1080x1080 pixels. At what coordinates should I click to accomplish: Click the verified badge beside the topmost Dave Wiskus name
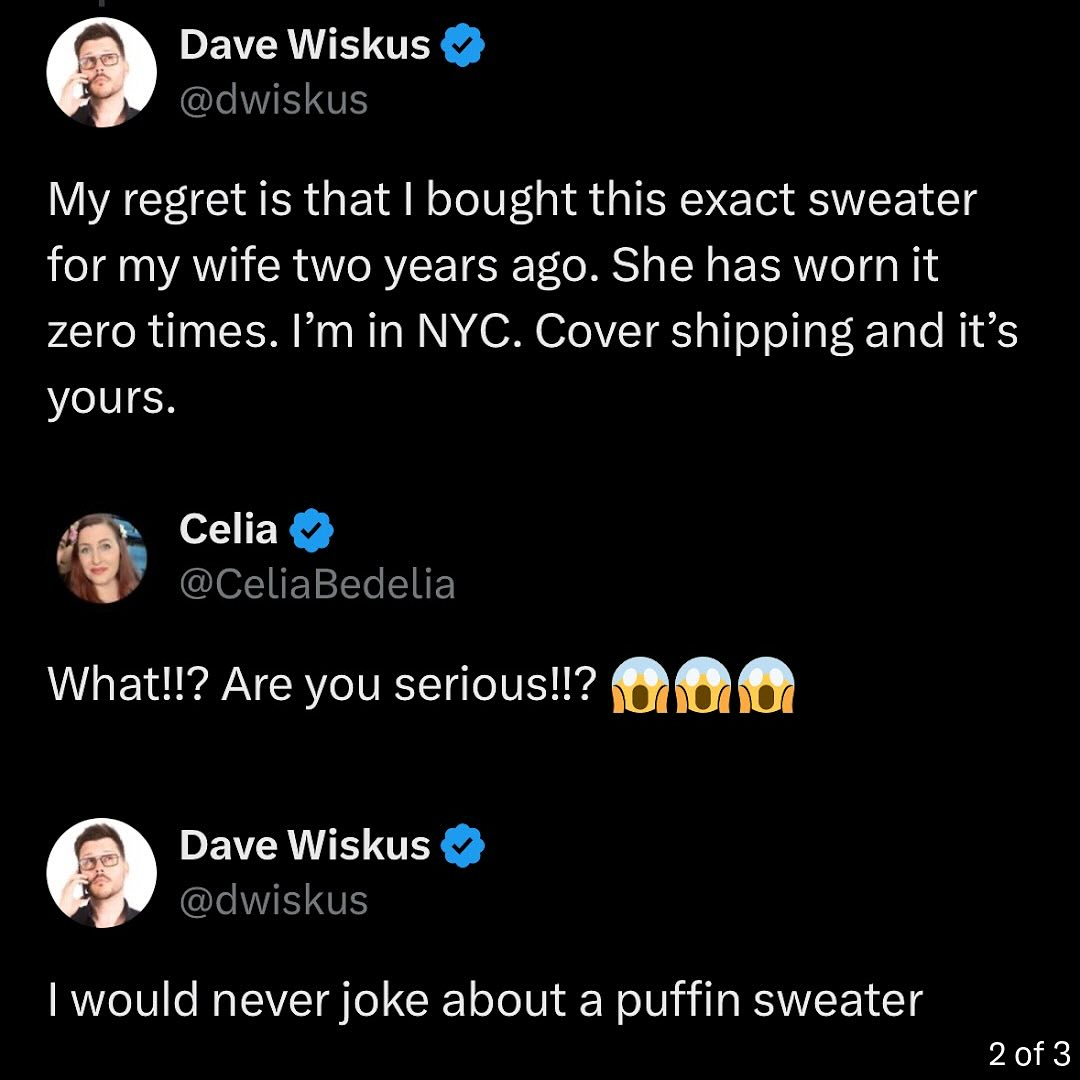click(463, 45)
